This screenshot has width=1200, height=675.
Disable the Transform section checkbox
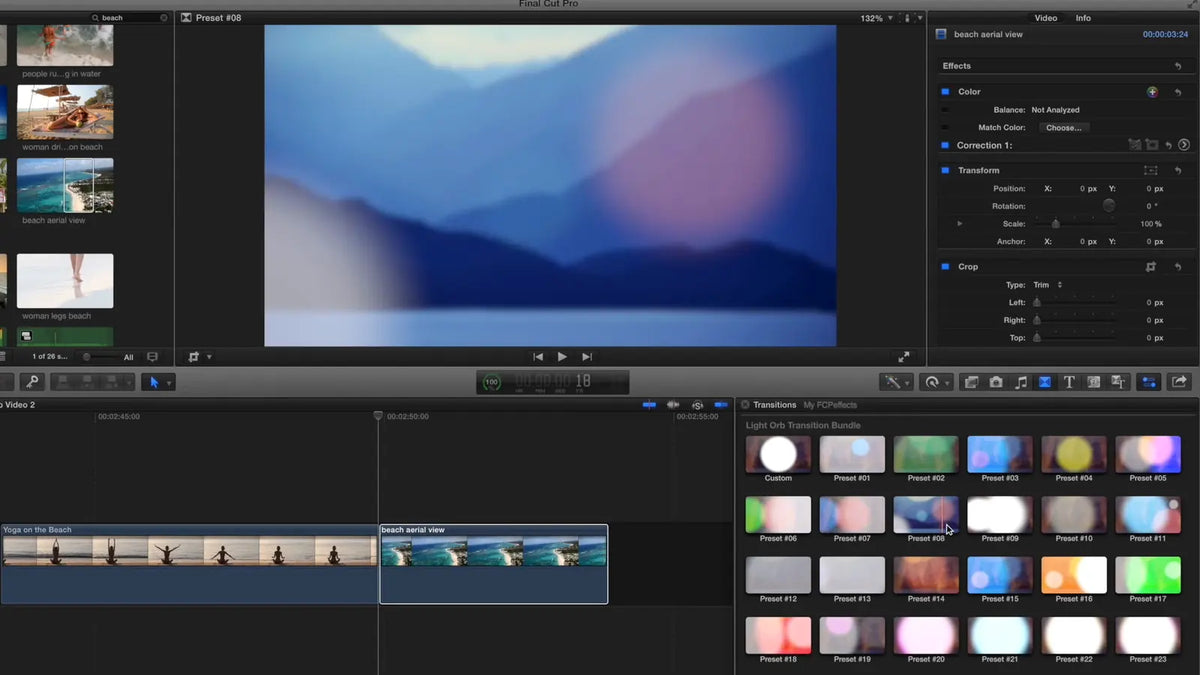point(945,171)
